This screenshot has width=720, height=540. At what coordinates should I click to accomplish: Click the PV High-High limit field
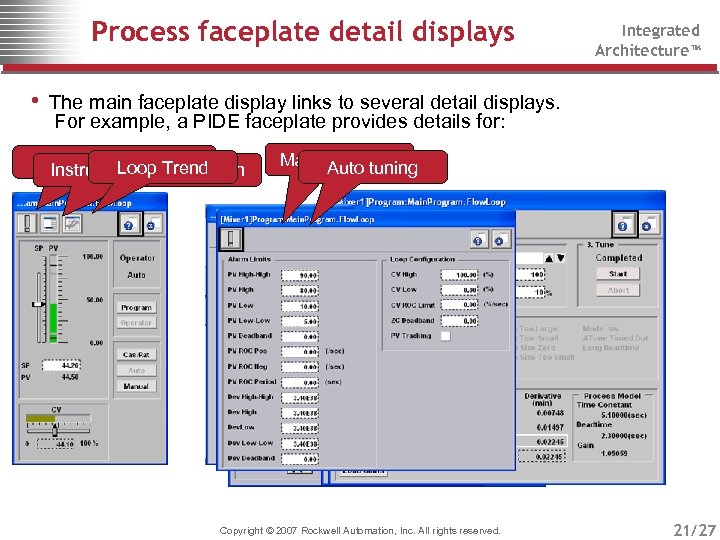click(x=300, y=275)
